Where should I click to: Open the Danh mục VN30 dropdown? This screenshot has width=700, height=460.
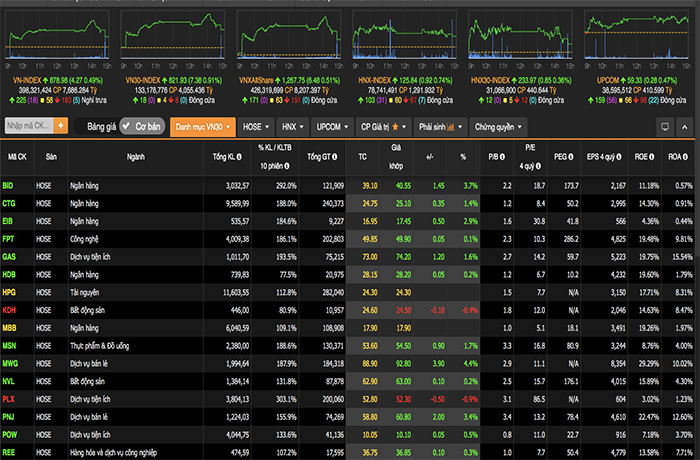pyautogui.click(x=204, y=127)
